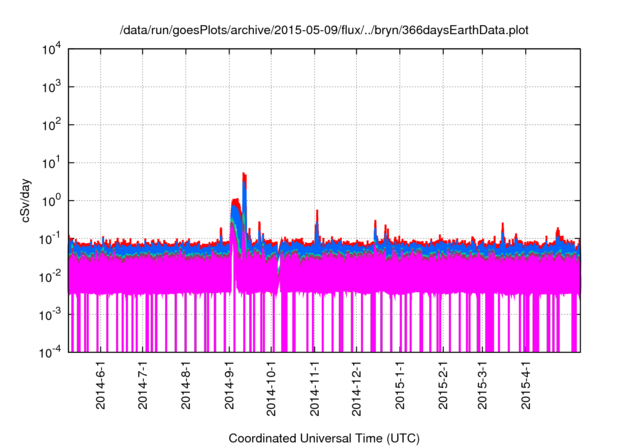640x448 pixels.
Task: Click the plot title file path
Action: 324,30
